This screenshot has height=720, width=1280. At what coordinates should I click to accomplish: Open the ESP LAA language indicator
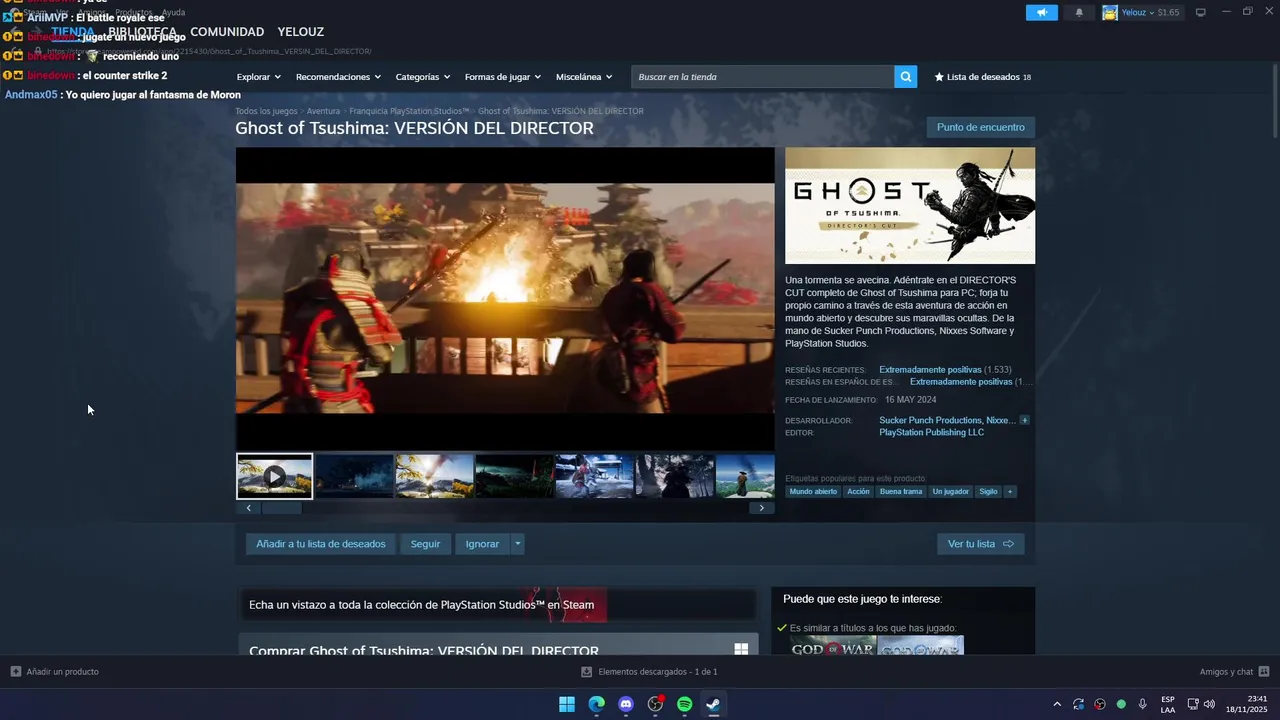pyautogui.click(x=1168, y=704)
